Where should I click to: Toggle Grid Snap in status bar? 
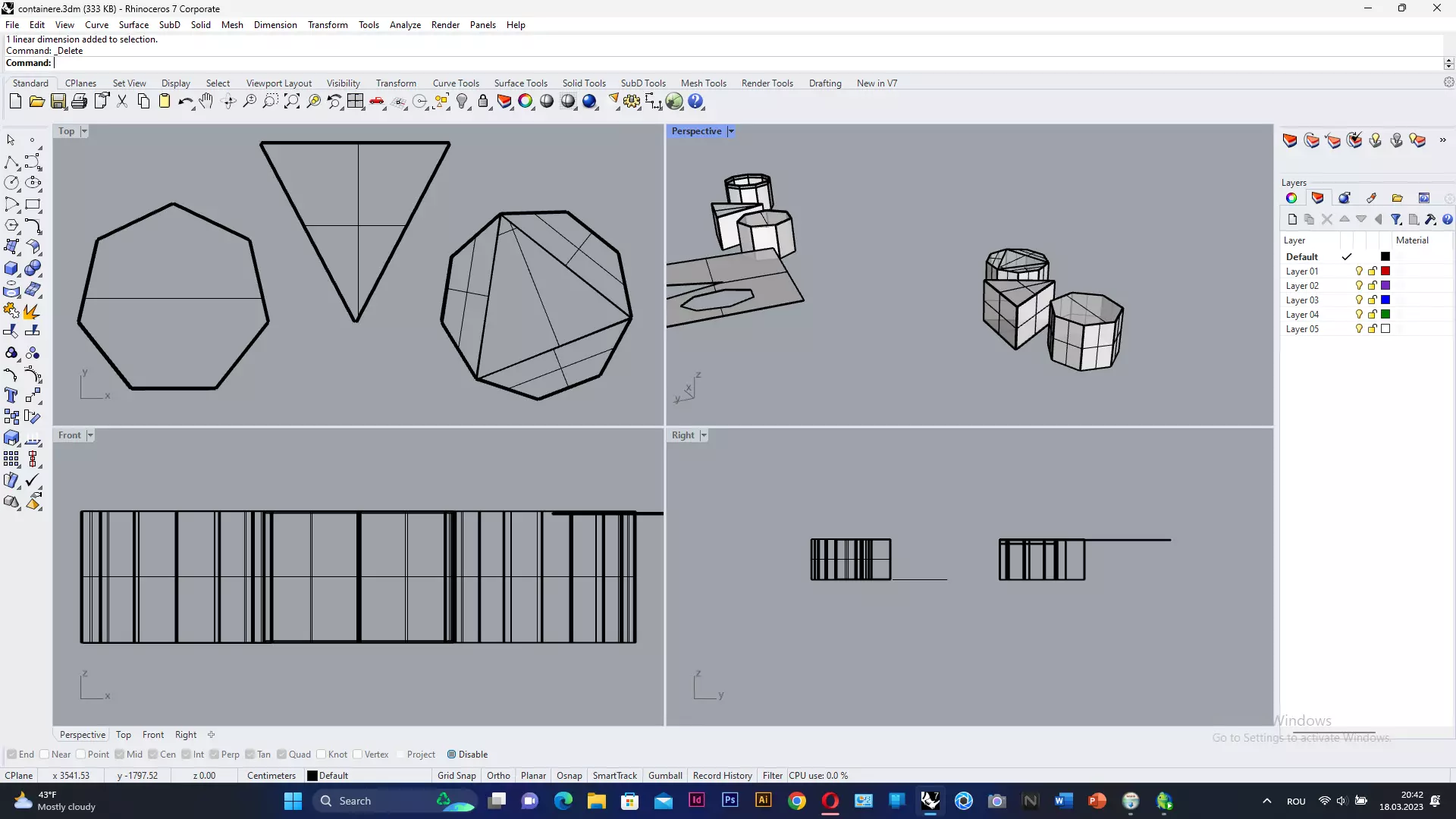point(457,776)
